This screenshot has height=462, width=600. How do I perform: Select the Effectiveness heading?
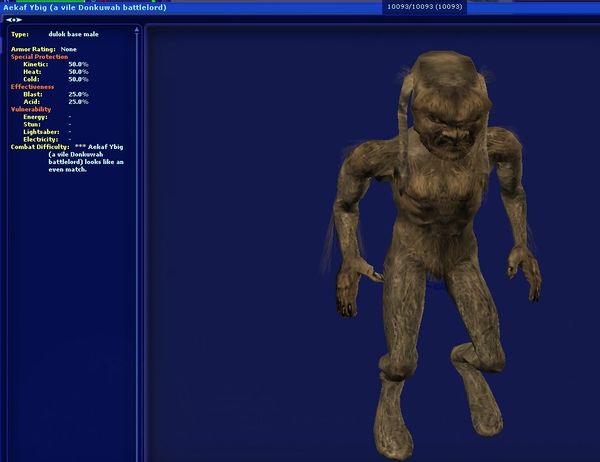[32, 86]
